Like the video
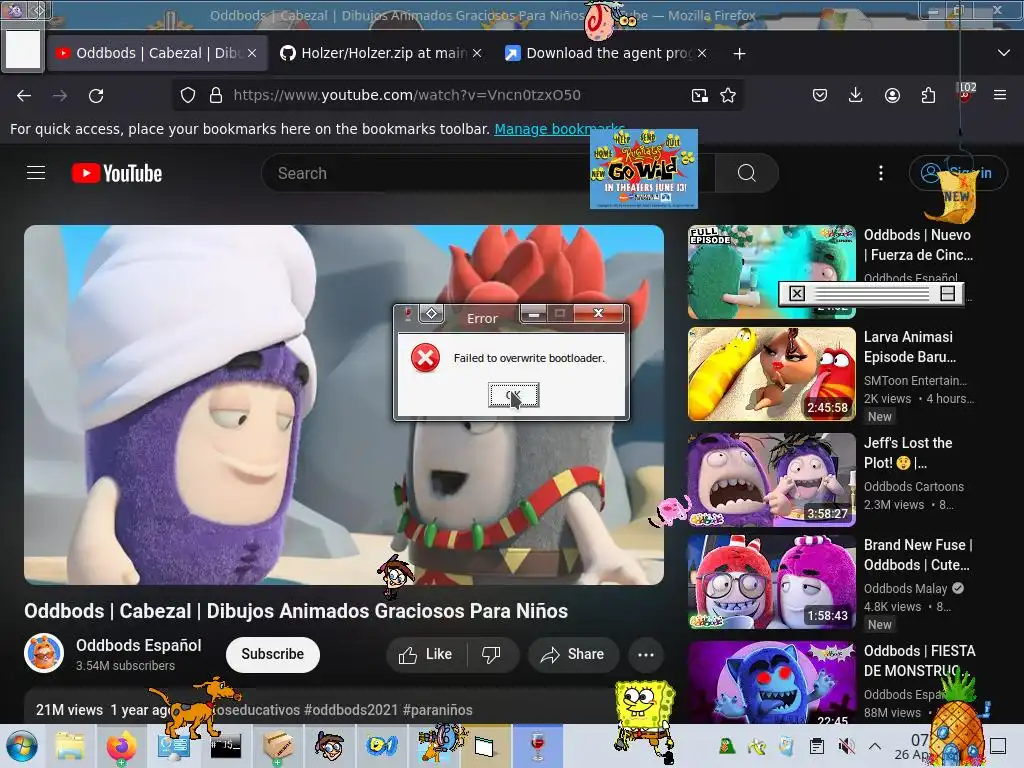The image size is (1024, 768). point(426,654)
